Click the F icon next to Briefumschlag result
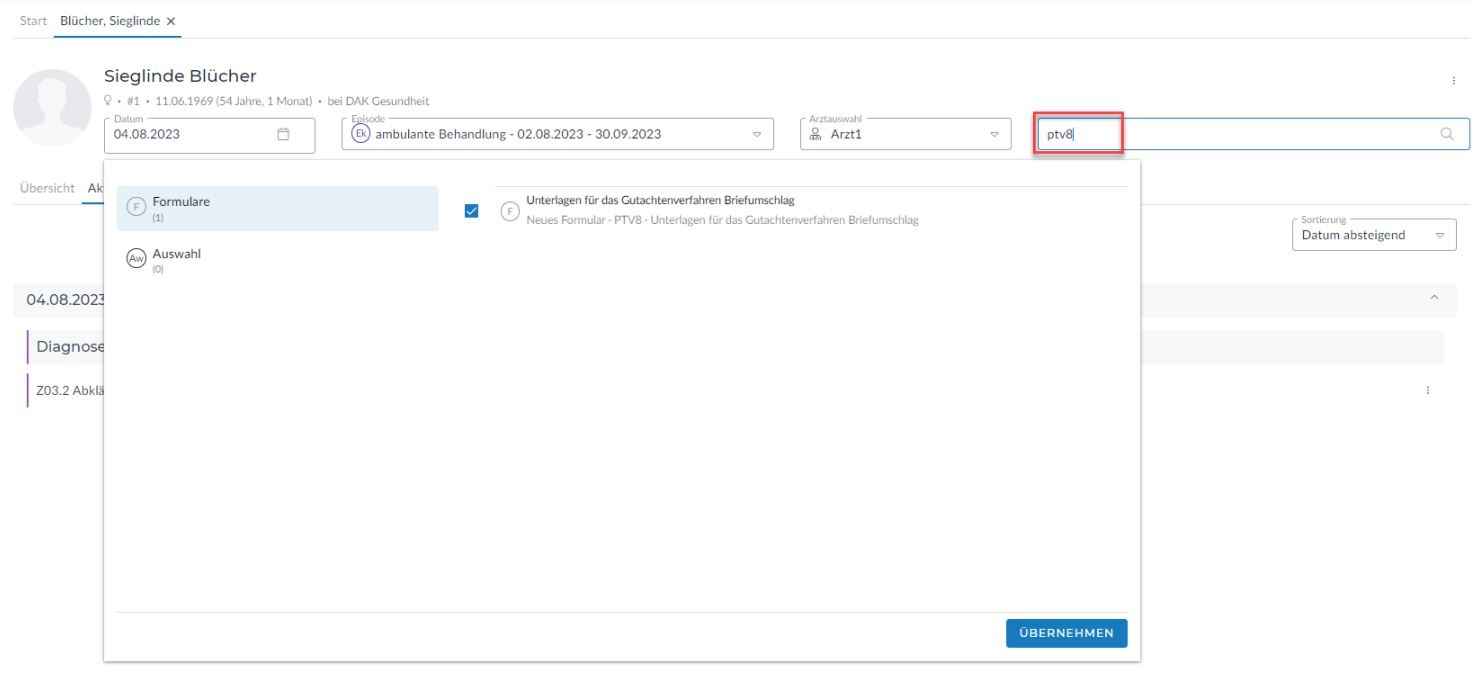The width and height of the screenshot is (1475, 684). click(510, 211)
